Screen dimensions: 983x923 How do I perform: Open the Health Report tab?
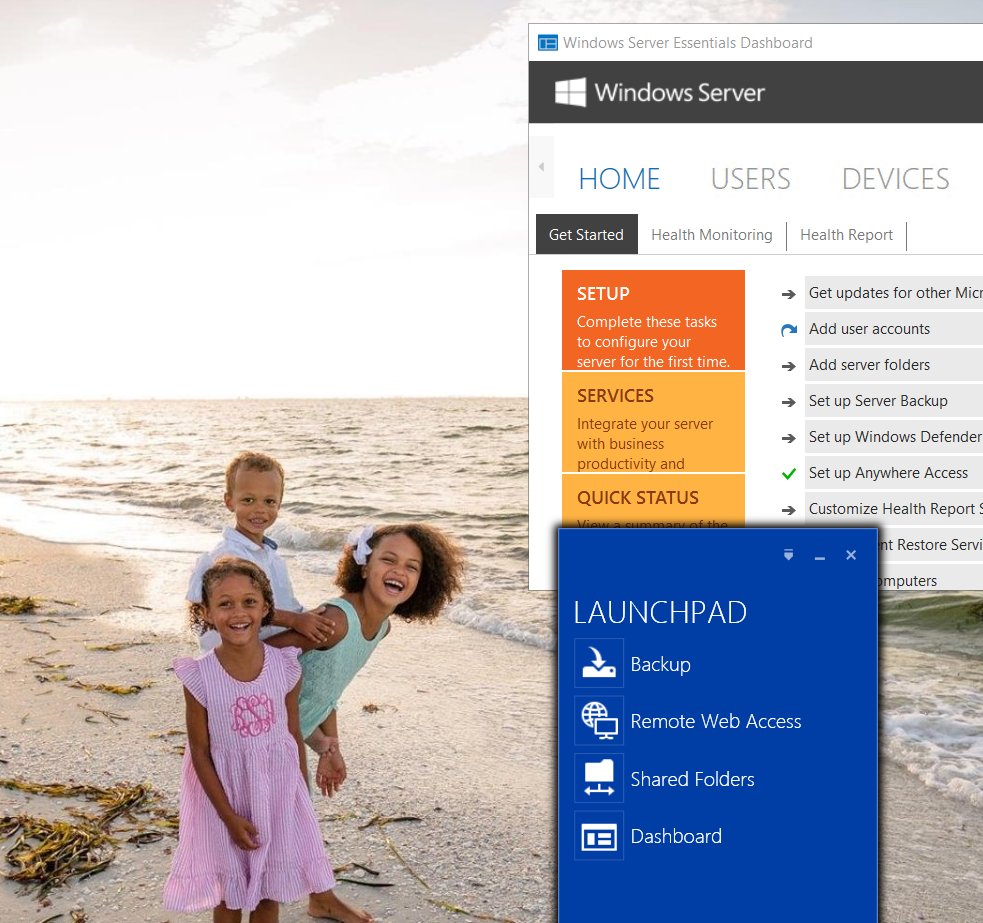pos(846,235)
